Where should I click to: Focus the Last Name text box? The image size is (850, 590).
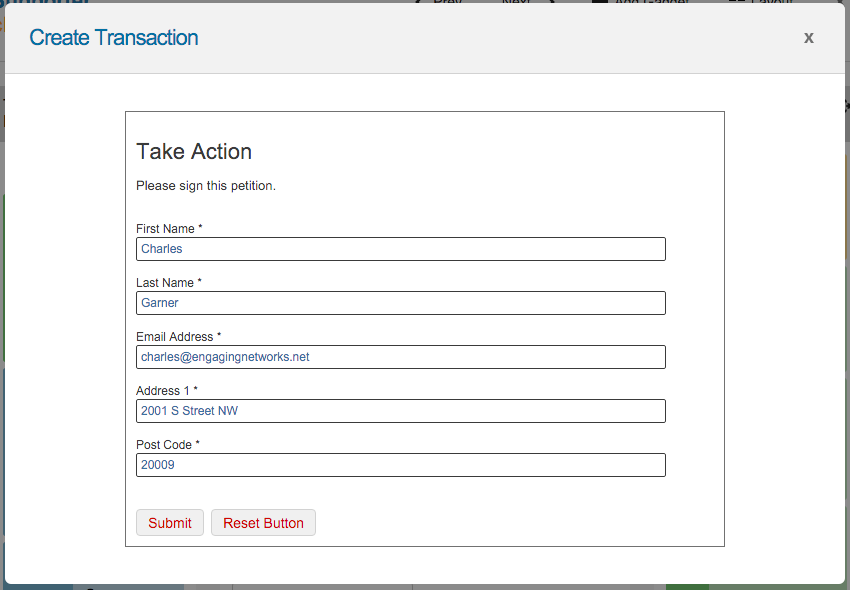coord(400,303)
